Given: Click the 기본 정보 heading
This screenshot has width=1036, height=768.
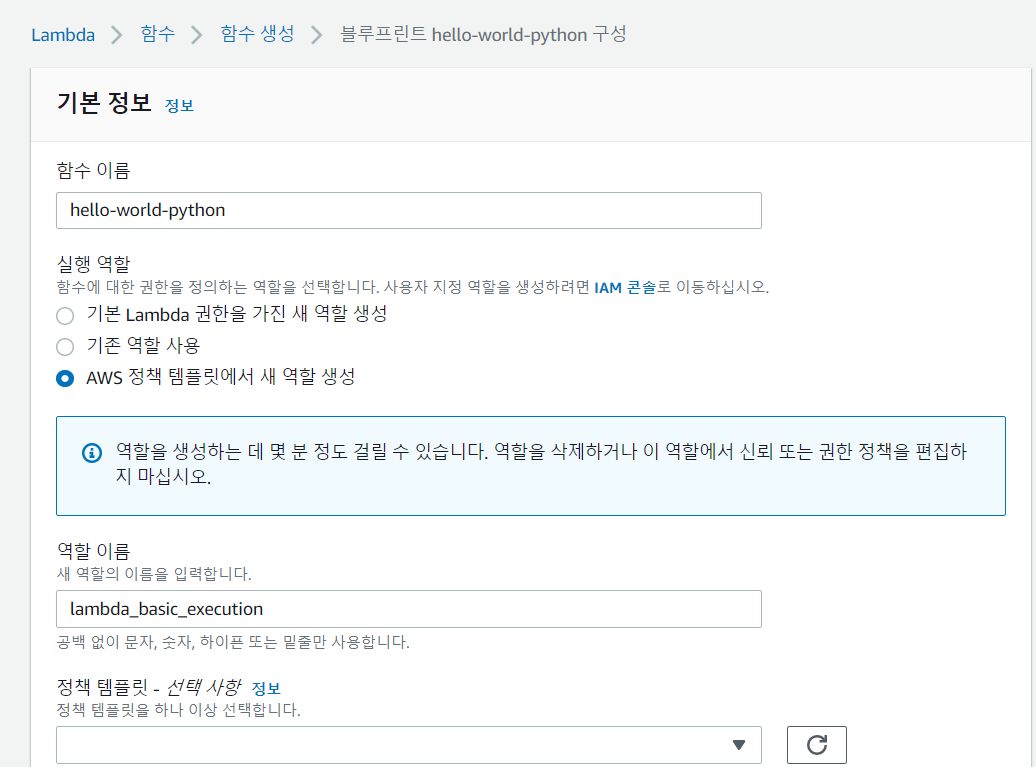Looking at the screenshot, I should pos(104,103).
